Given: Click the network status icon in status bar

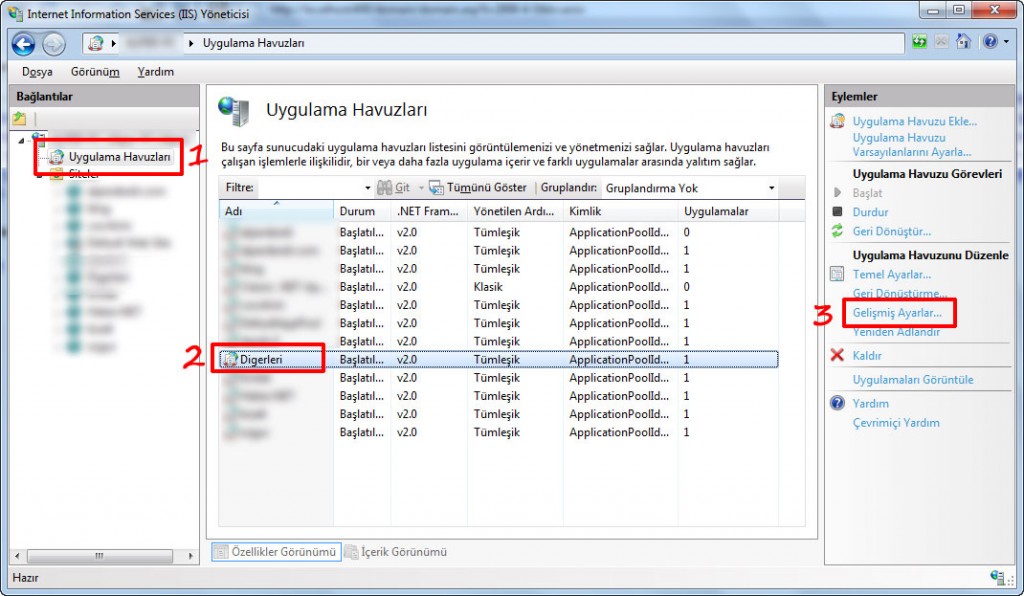Looking at the screenshot, I should 997,577.
